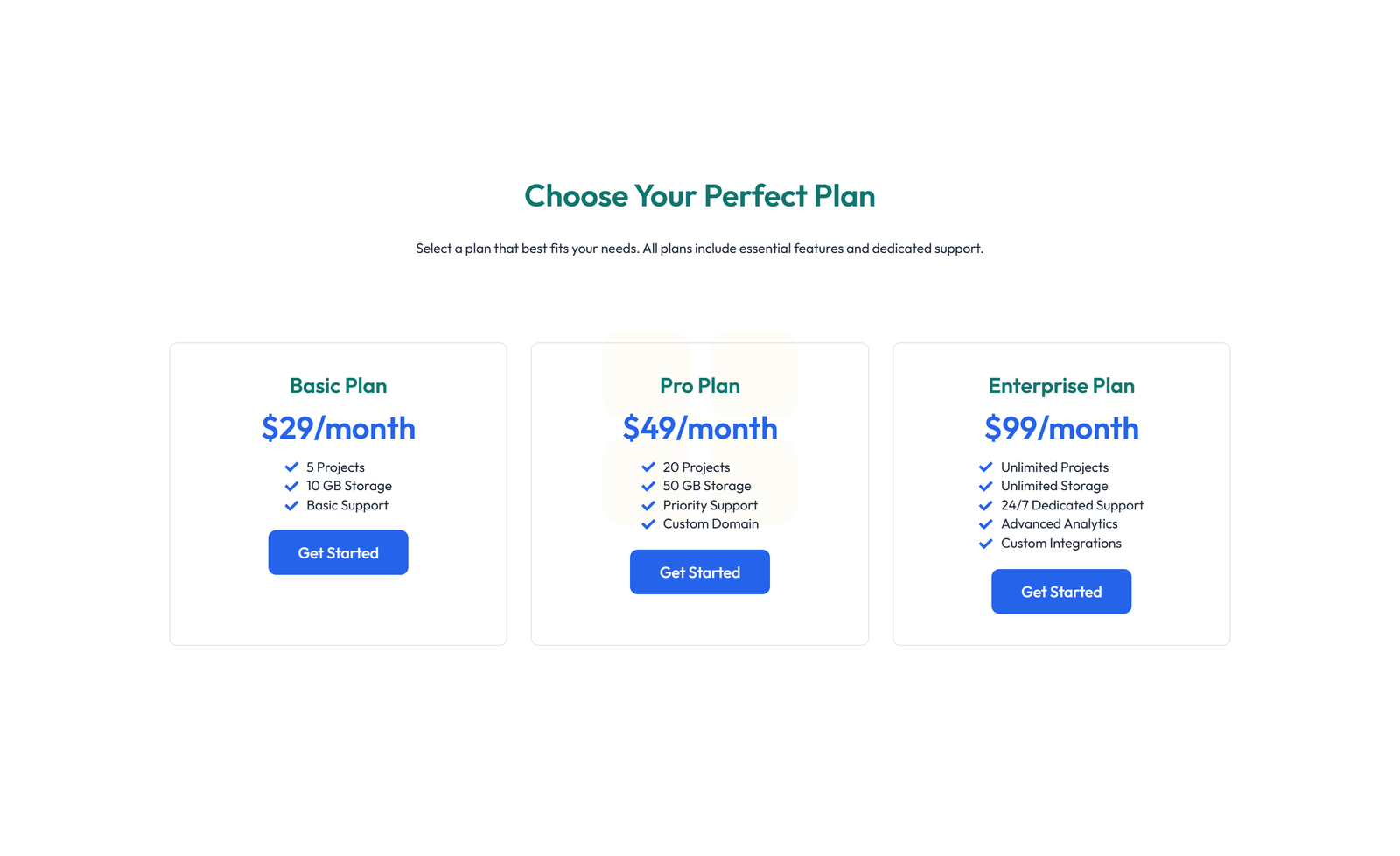Select the Basic Plan card
The width and height of the screenshot is (1400, 856).
[x=338, y=613]
